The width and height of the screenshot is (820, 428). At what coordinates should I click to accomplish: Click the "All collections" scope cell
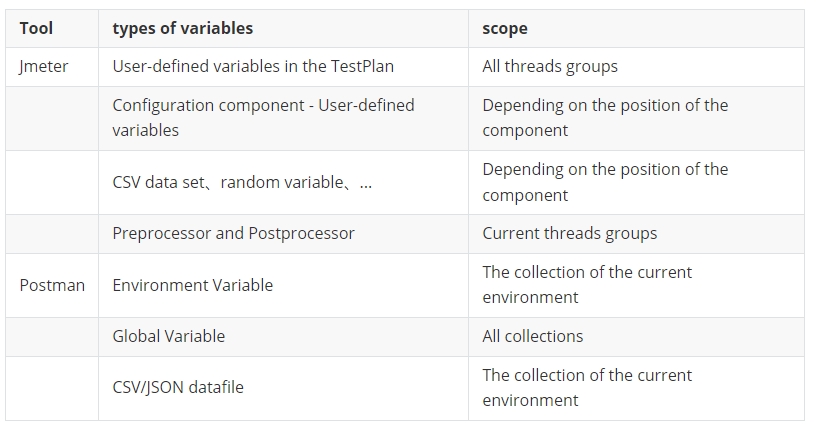coord(532,336)
